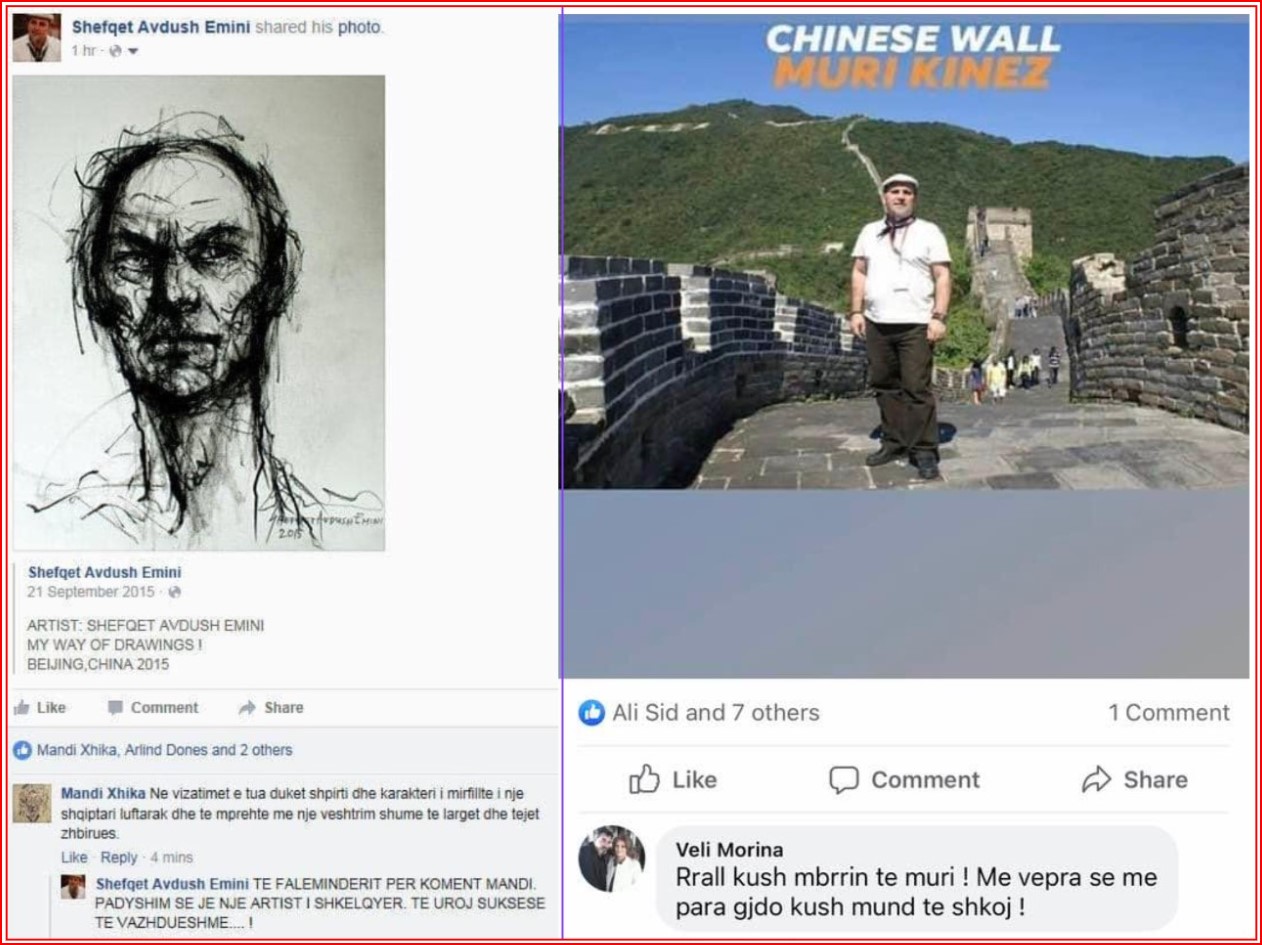Open the post options dropdown arrow next to 1 hr
The width and height of the screenshot is (1262, 945).
(133, 52)
